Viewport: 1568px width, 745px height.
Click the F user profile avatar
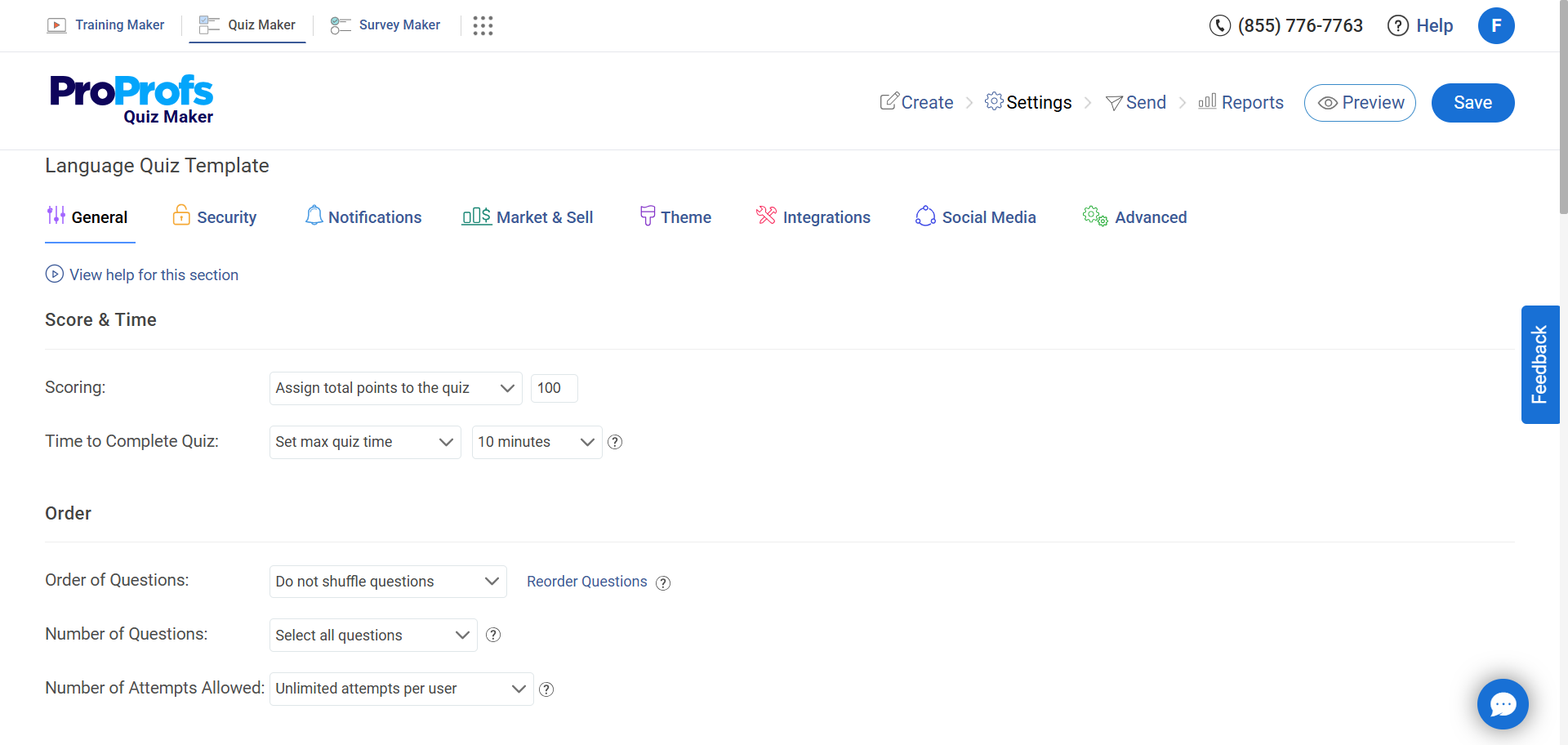point(1495,25)
